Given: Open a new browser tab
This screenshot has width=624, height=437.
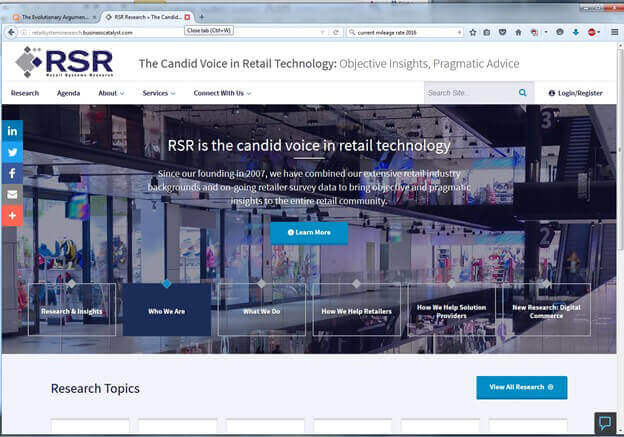Looking at the screenshot, I should 201,17.
